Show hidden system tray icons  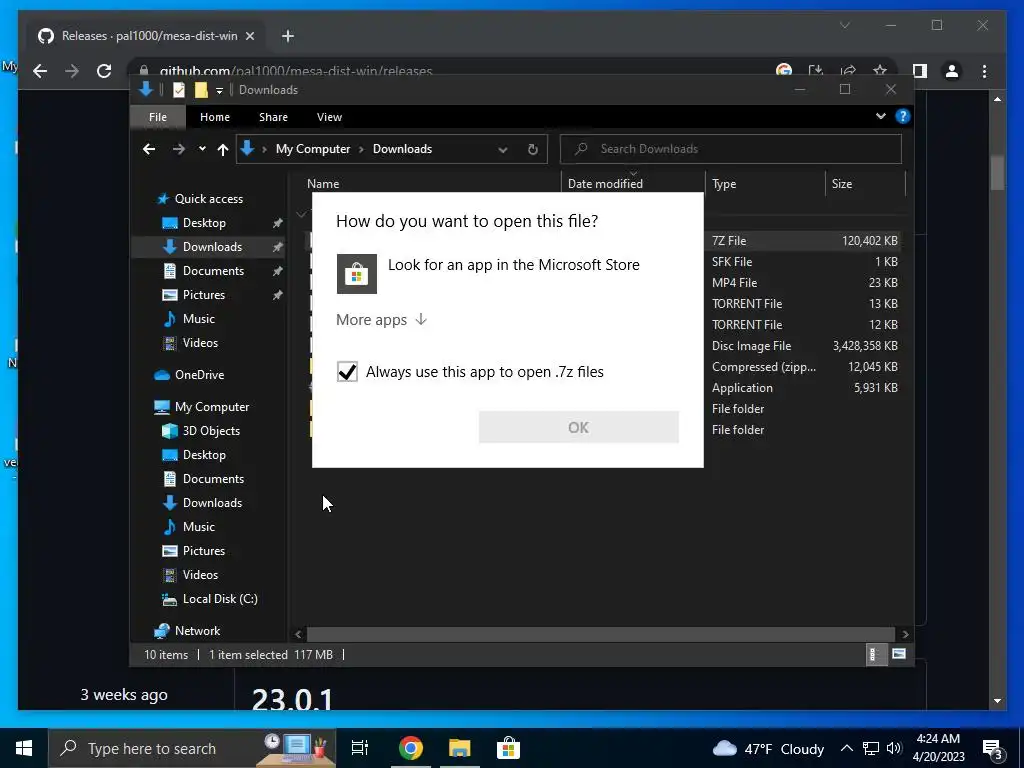tap(846, 748)
